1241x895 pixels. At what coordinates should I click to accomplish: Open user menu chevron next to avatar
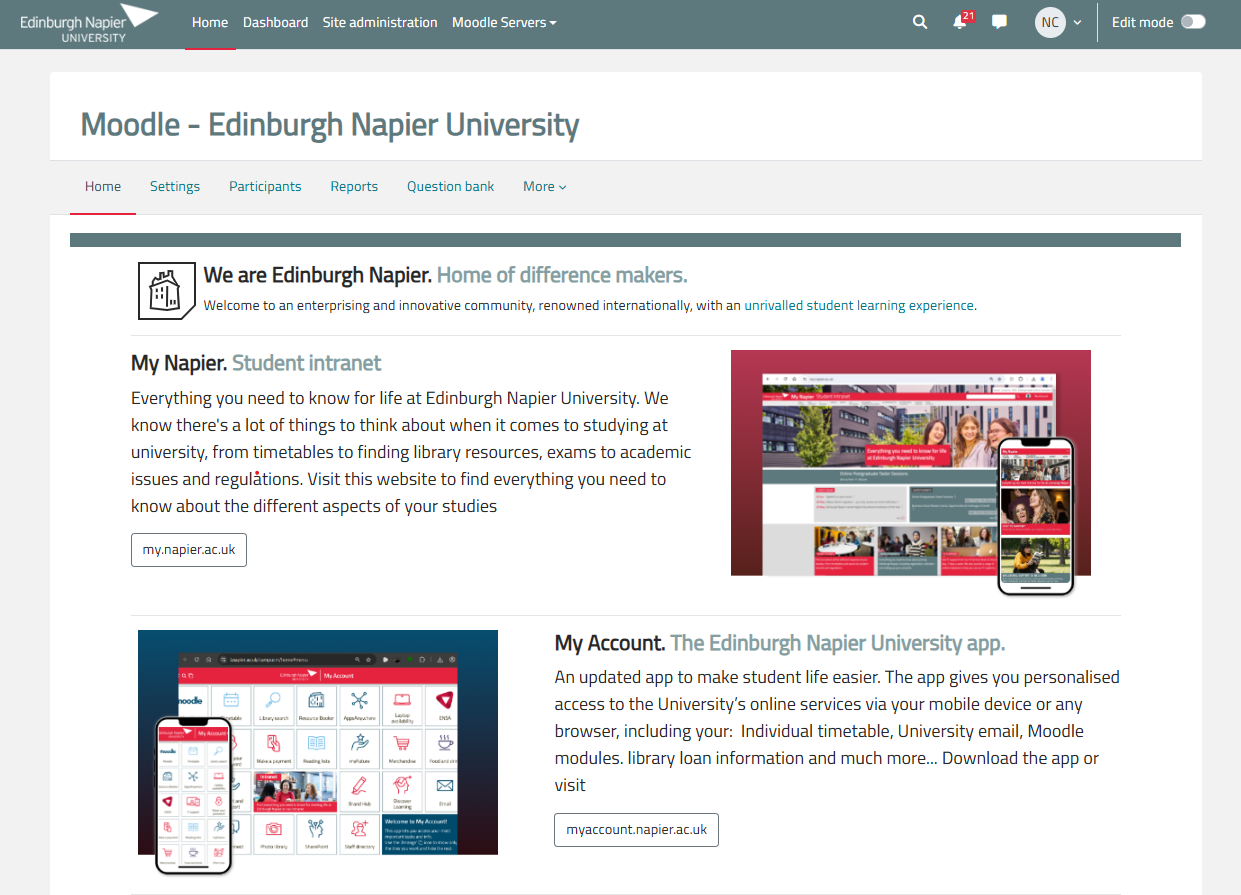[1077, 23]
